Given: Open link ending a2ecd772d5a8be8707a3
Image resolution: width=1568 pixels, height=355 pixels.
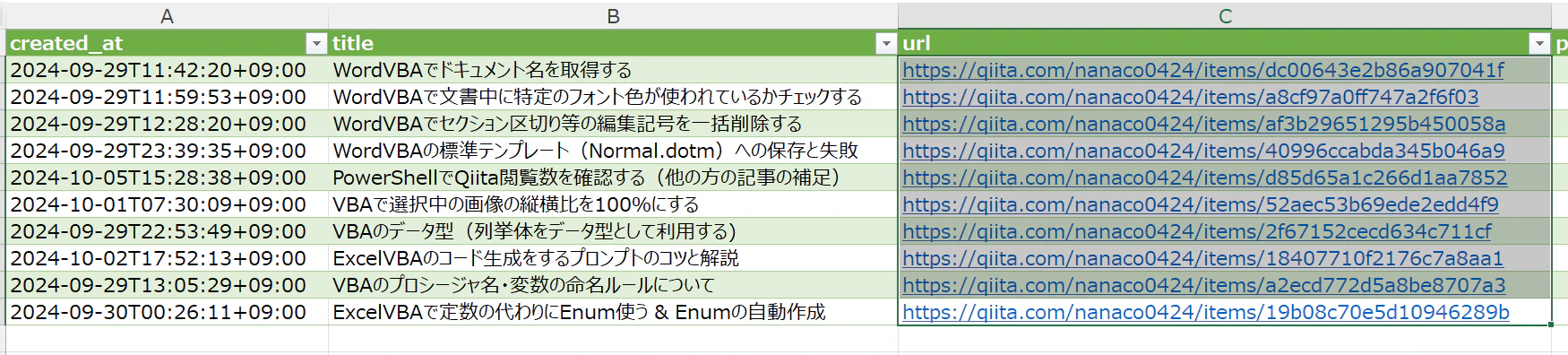Looking at the screenshot, I should click(1204, 285).
